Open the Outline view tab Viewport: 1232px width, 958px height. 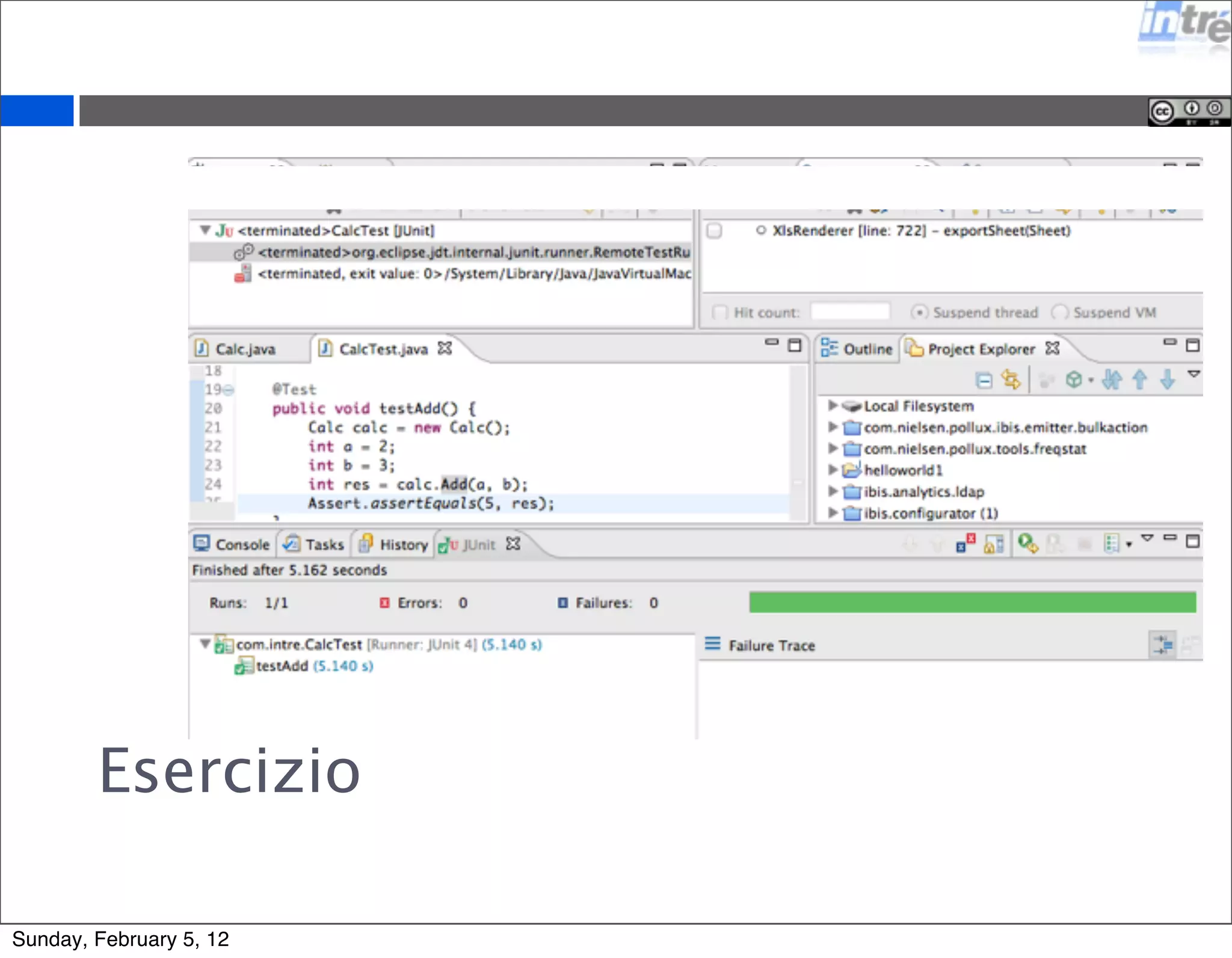pos(857,349)
